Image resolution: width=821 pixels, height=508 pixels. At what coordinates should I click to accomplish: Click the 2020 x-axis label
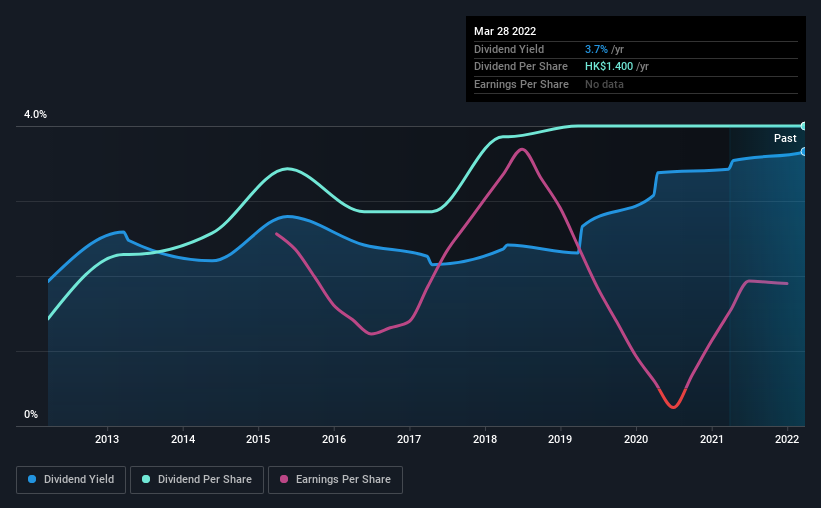636,439
